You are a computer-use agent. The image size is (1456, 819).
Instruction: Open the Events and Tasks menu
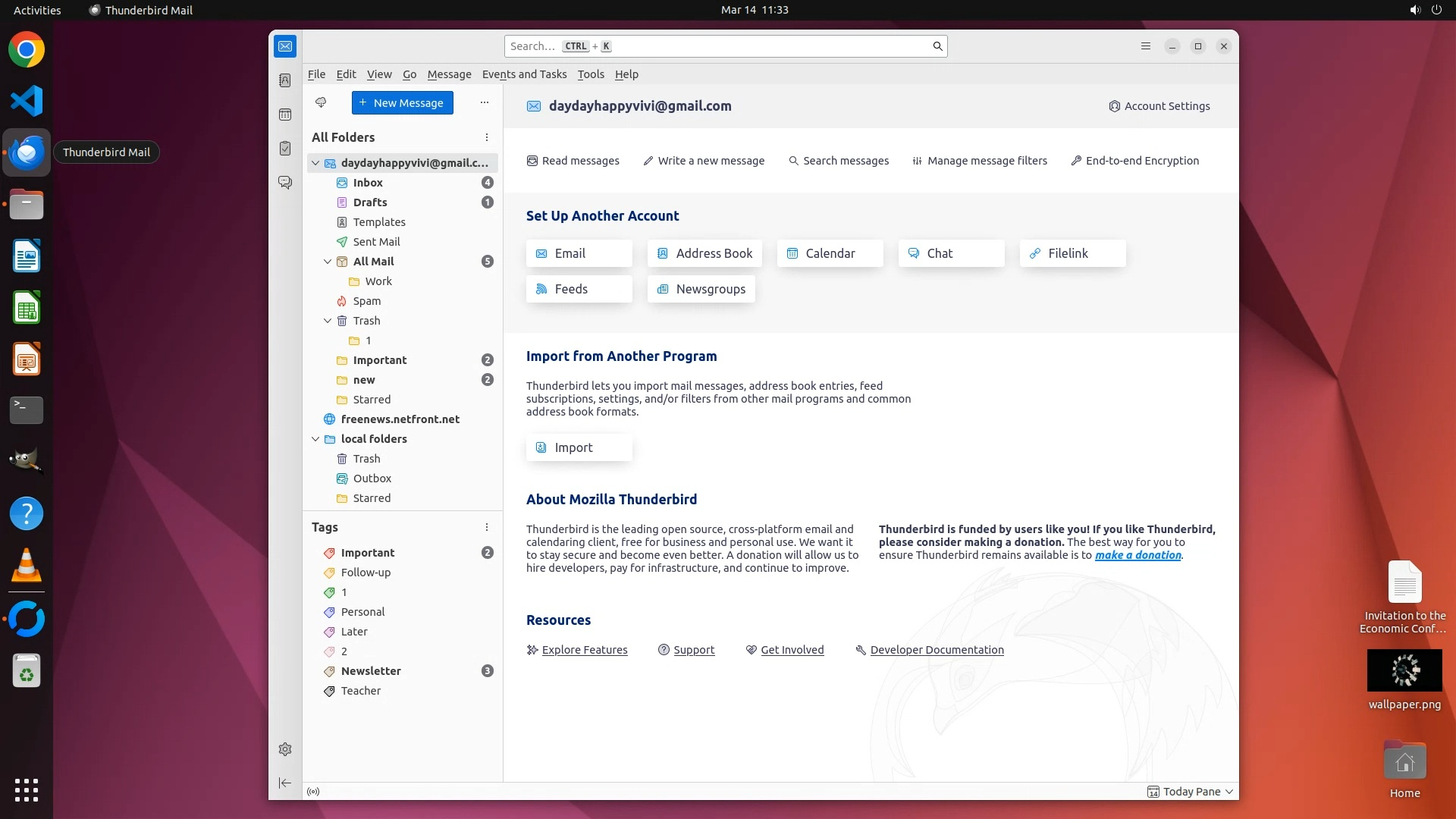tap(524, 74)
